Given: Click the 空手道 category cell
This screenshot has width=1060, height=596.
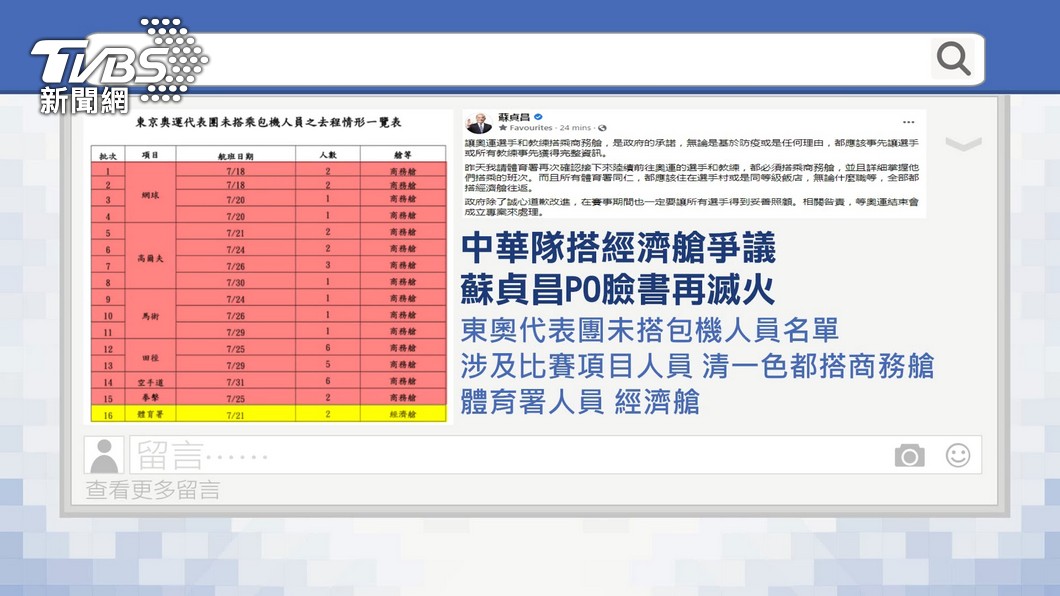Looking at the screenshot, I should click(x=150, y=382).
